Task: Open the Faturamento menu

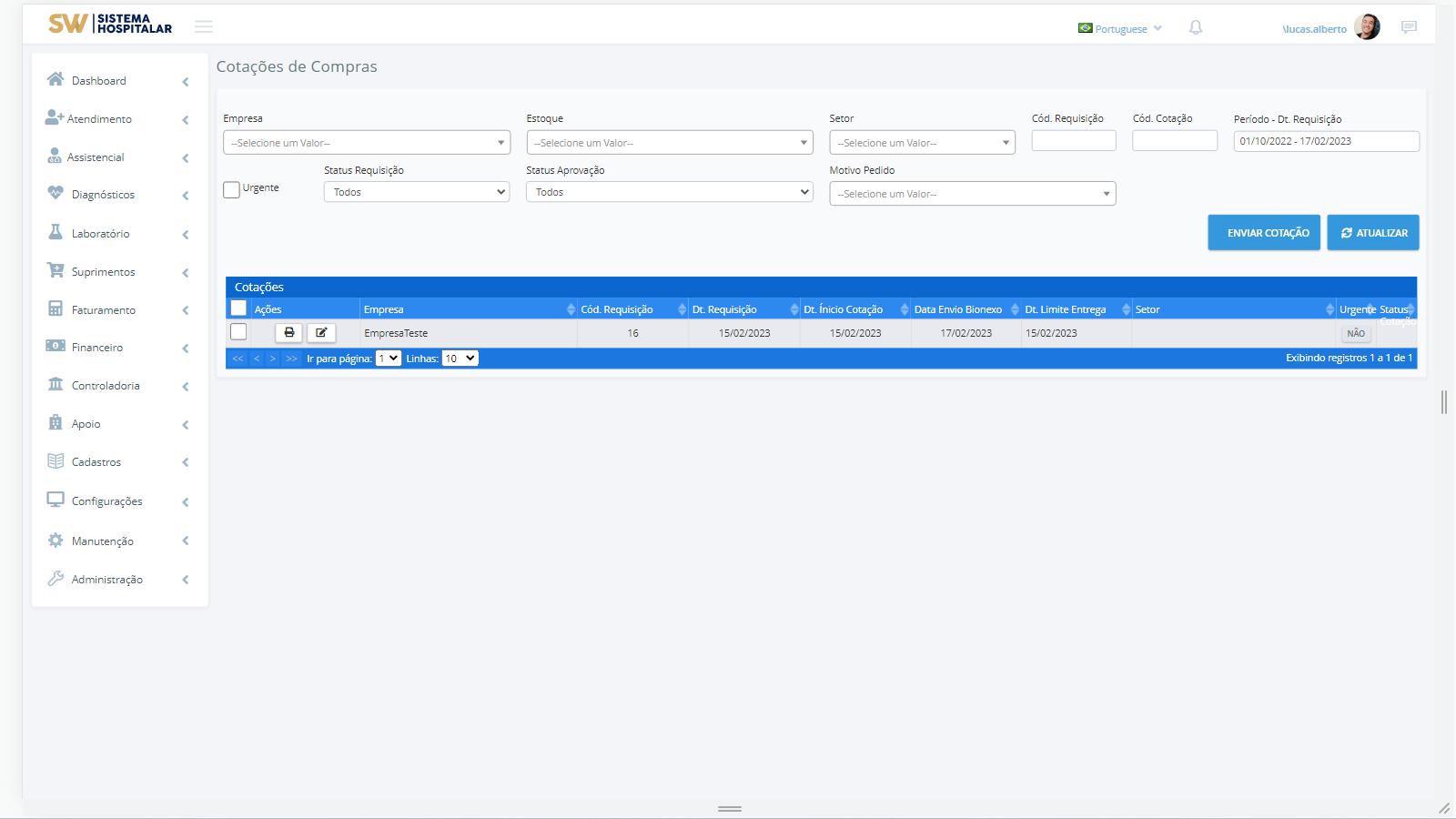Action: 103,310
